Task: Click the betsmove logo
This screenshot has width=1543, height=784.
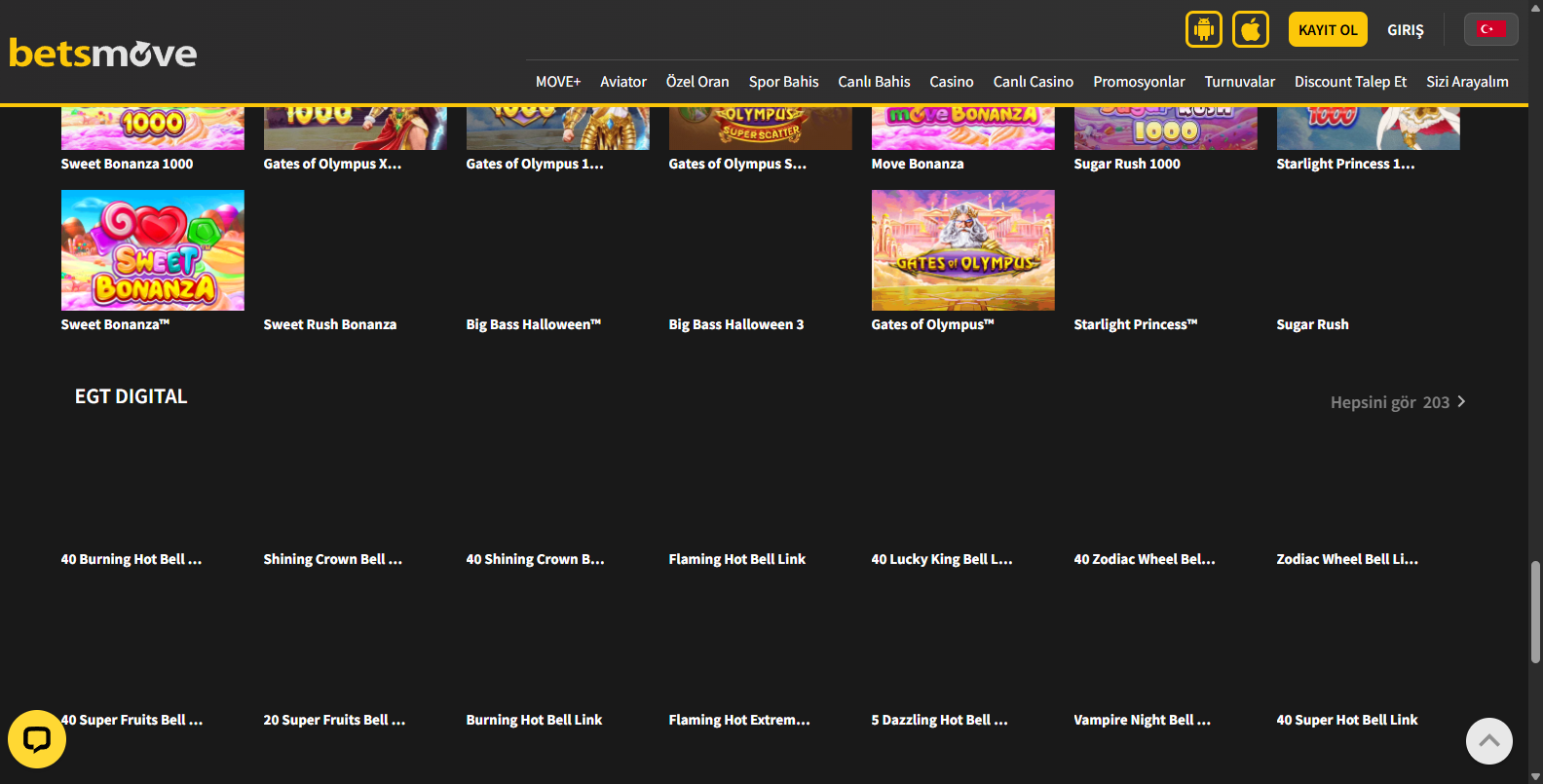Action: 103,53
